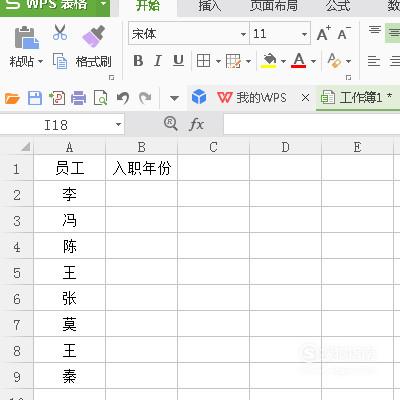Open the Name Box dropdown arrow
The image size is (400, 400).
click(x=118, y=125)
